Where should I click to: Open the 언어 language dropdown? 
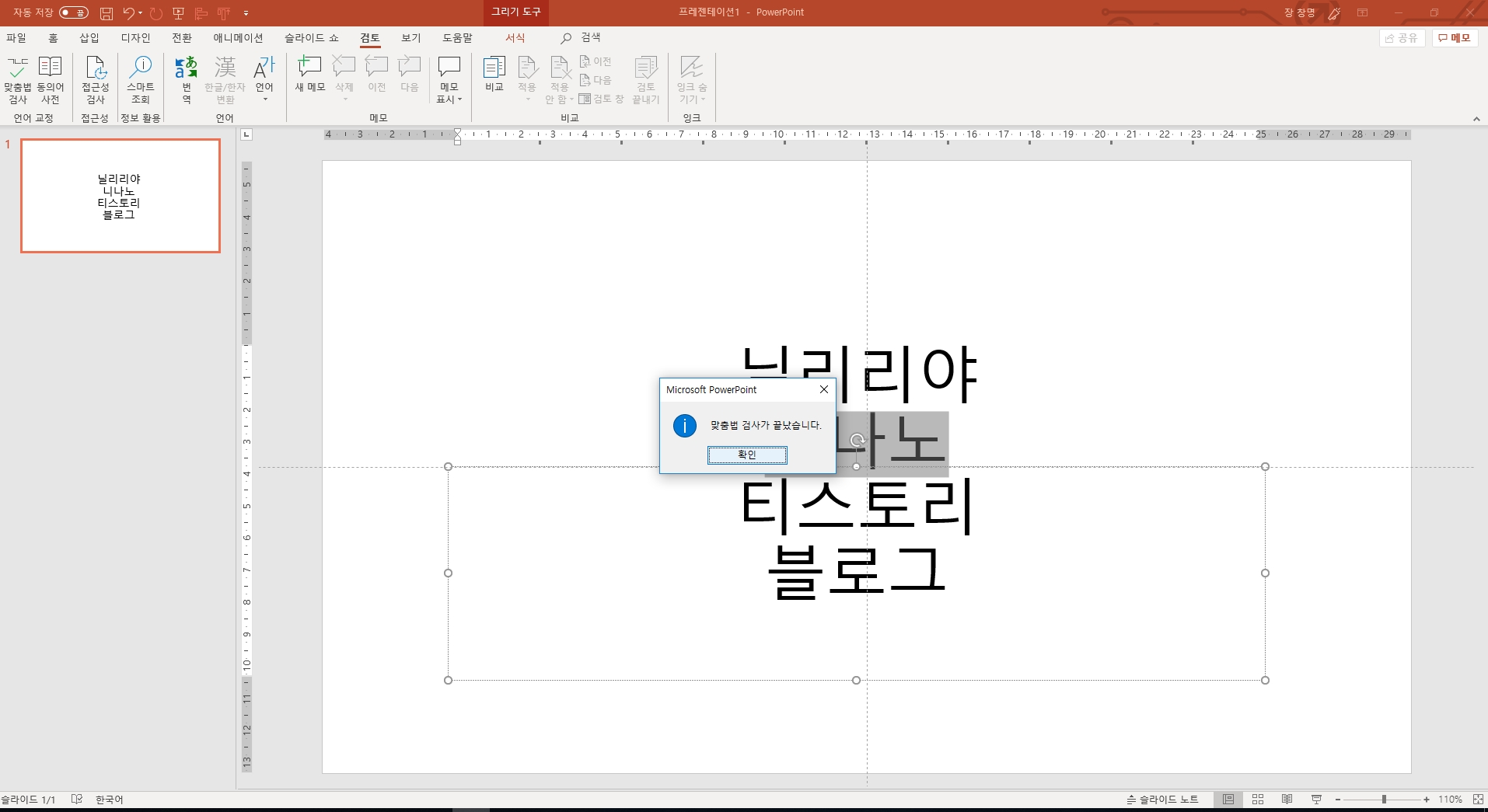[264, 80]
